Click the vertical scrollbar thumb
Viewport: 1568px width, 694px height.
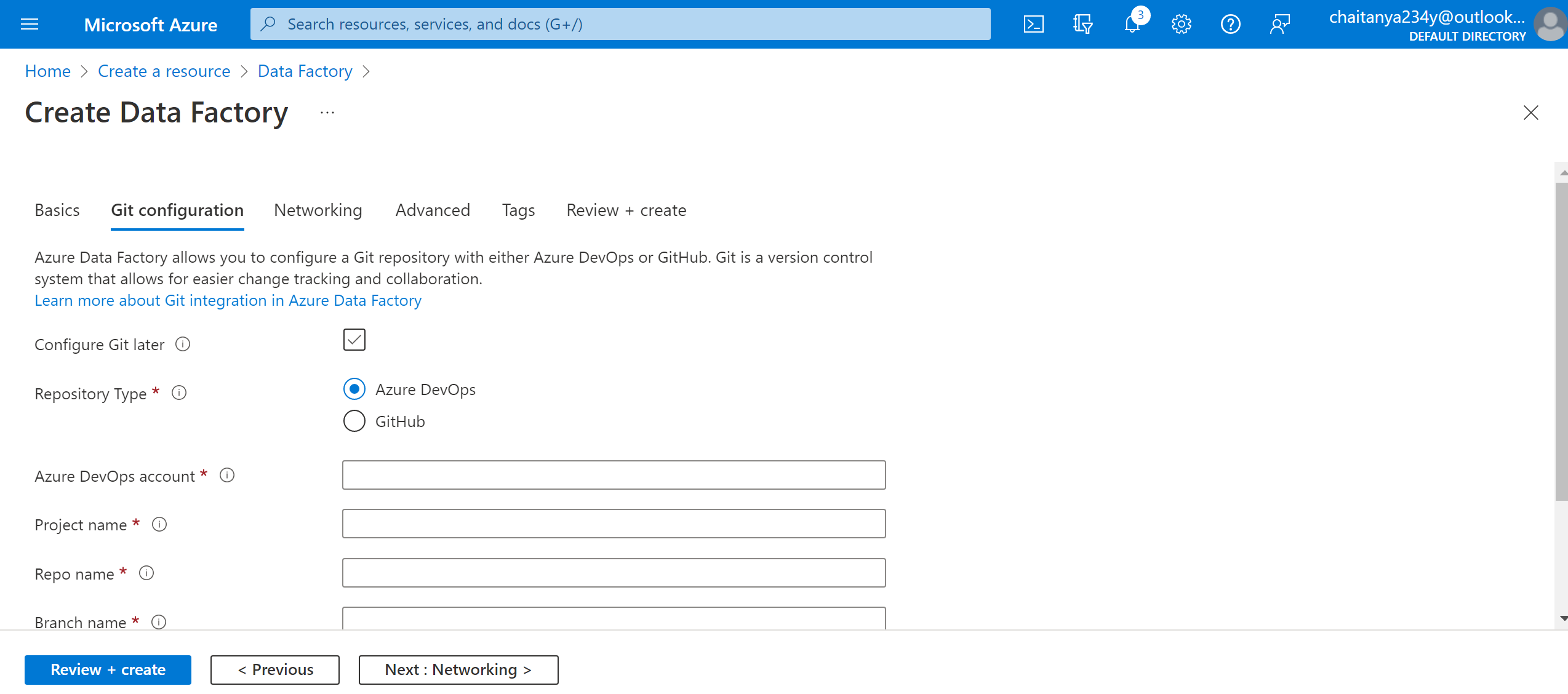pos(1562,341)
